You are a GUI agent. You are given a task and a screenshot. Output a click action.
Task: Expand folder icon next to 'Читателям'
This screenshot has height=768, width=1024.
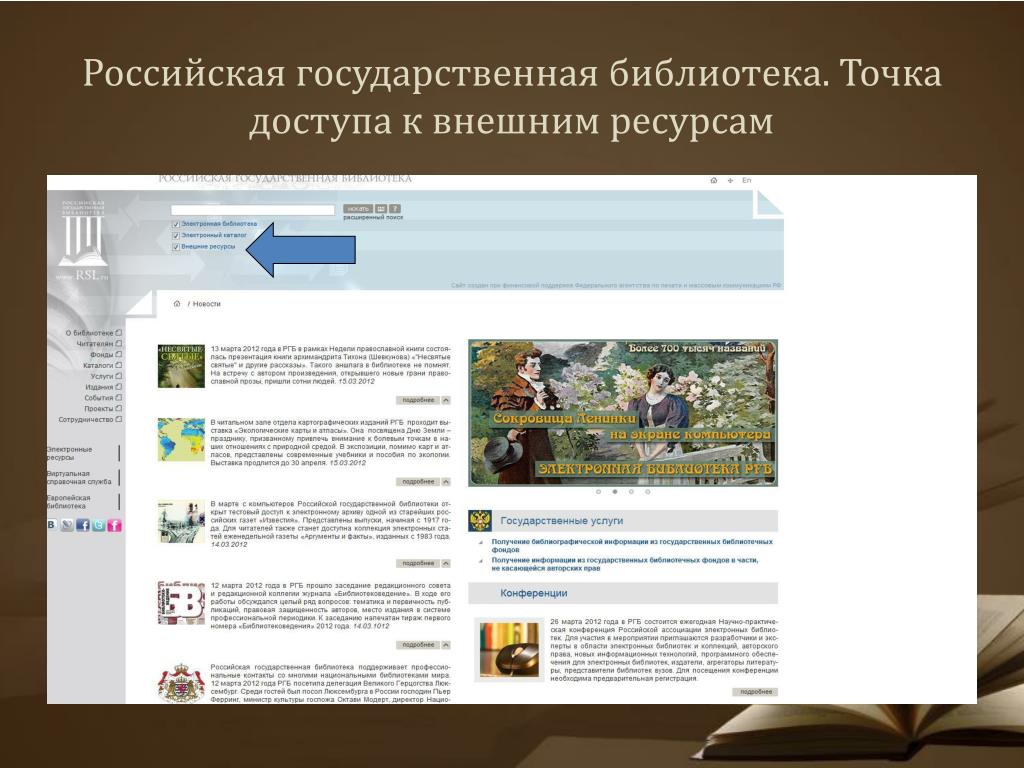(x=119, y=343)
